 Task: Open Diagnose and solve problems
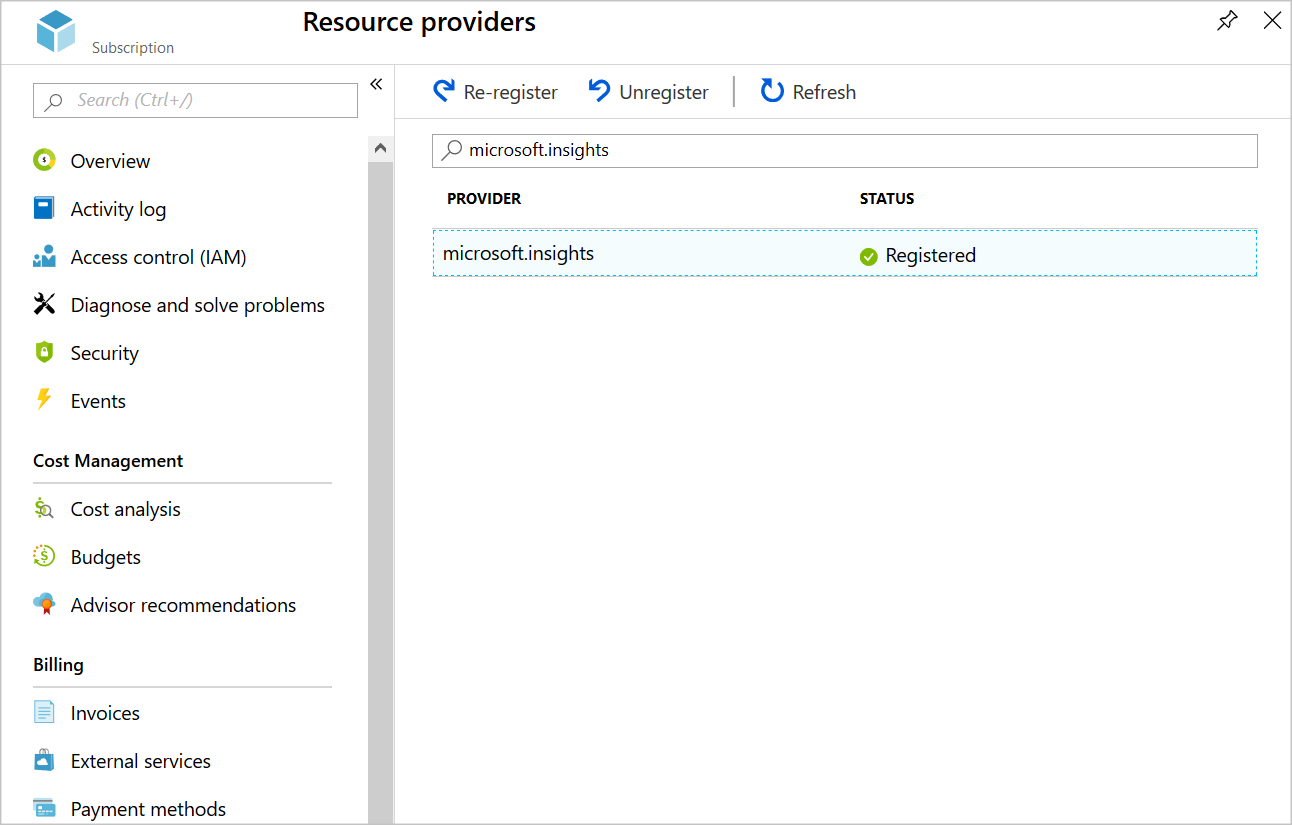coord(197,305)
